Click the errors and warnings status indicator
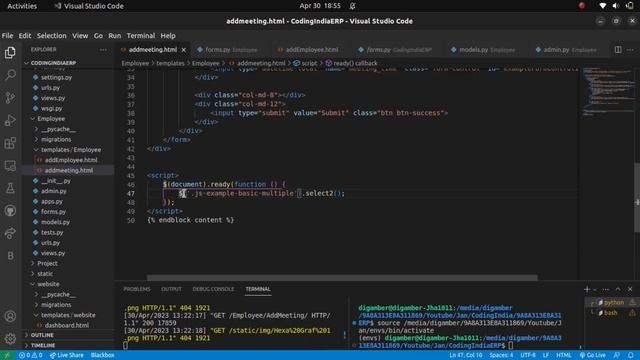This screenshot has width=640, height=360. pyautogui.click(x=31, y=355)
